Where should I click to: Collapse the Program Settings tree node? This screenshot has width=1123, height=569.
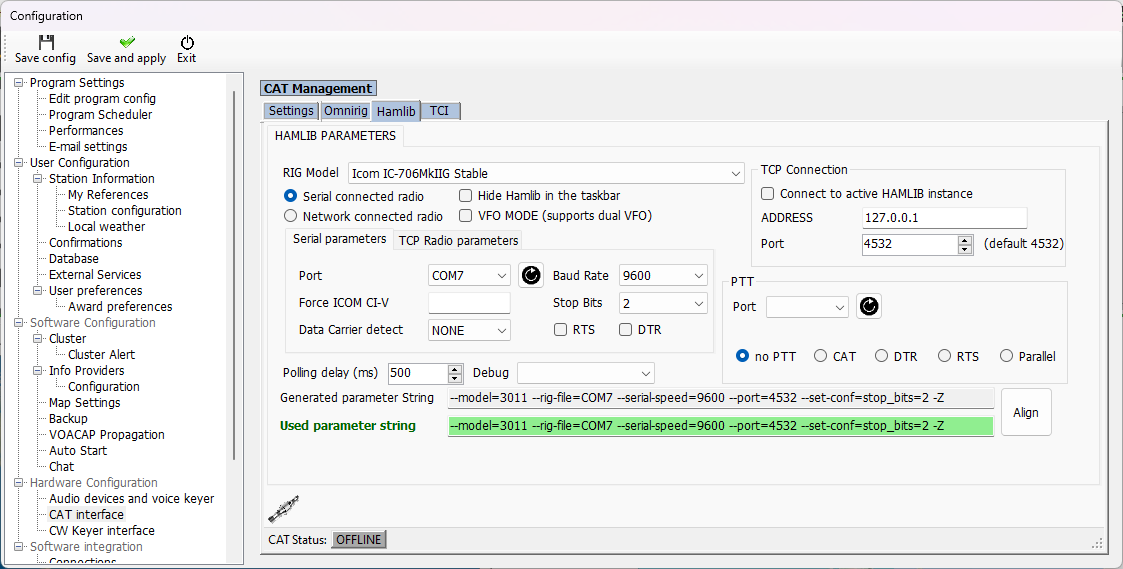(x=19, y=82)
